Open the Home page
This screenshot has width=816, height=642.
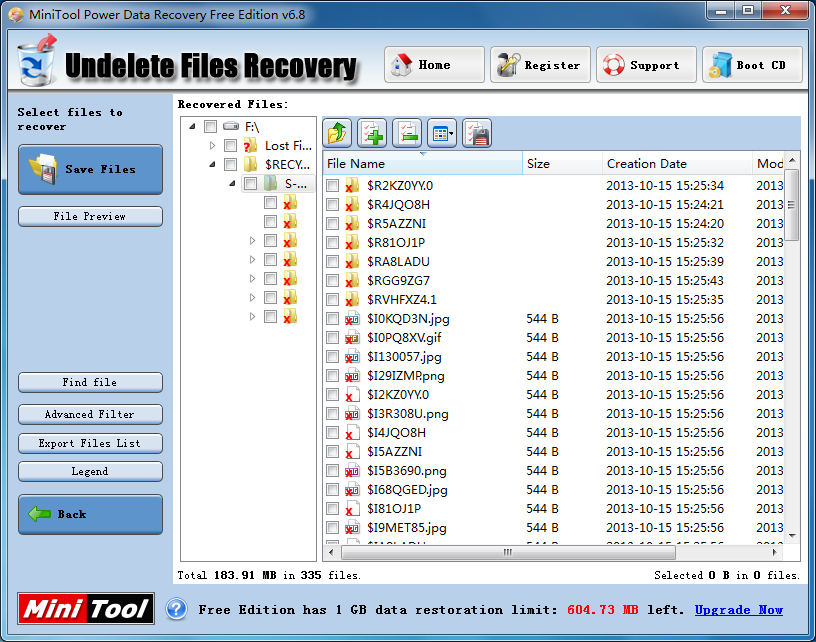pos(434,65)
